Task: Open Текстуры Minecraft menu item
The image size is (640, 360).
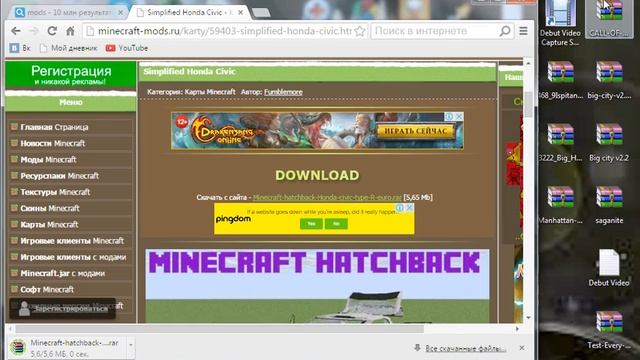Action: [x=55, y=192]
